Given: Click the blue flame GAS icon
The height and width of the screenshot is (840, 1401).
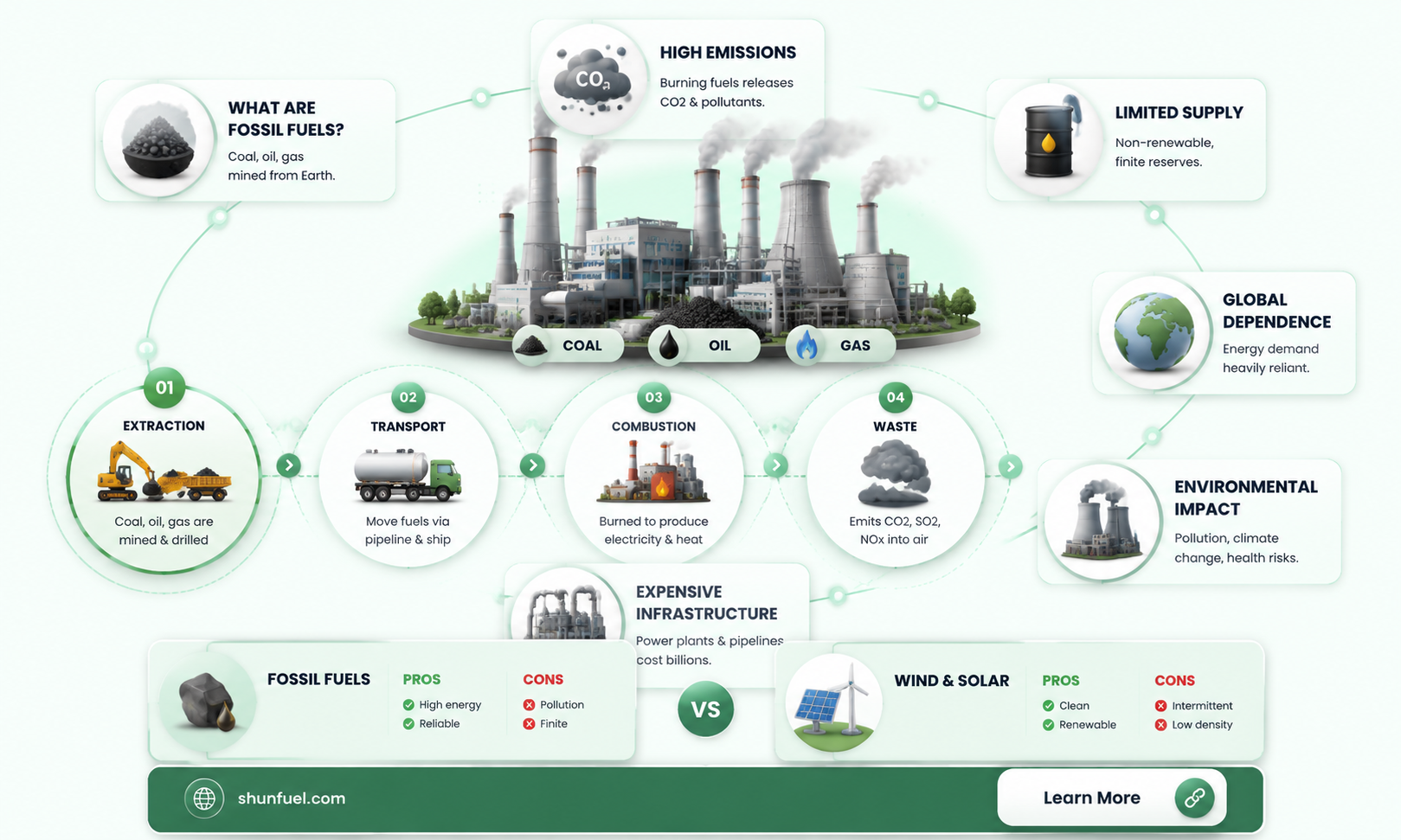Looking at the screenshot, I should tap(807, 345).
